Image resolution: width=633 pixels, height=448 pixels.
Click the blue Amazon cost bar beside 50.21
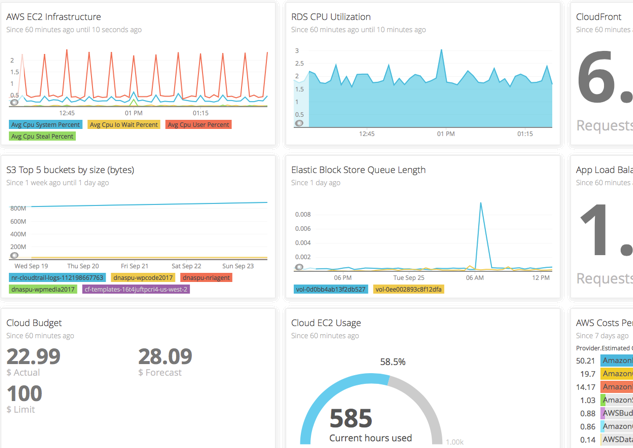pyautogui.click(x=616, y=360)
